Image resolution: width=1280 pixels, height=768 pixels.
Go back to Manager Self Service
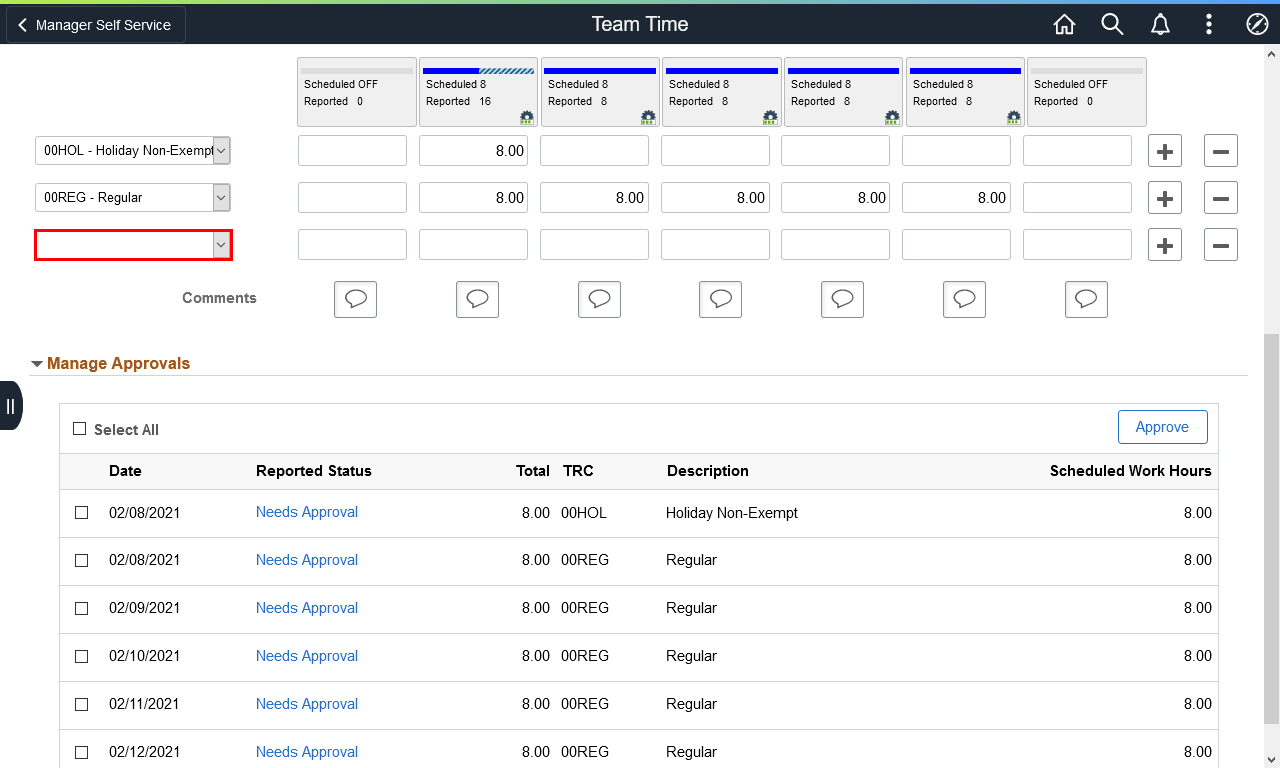point(95,25)
